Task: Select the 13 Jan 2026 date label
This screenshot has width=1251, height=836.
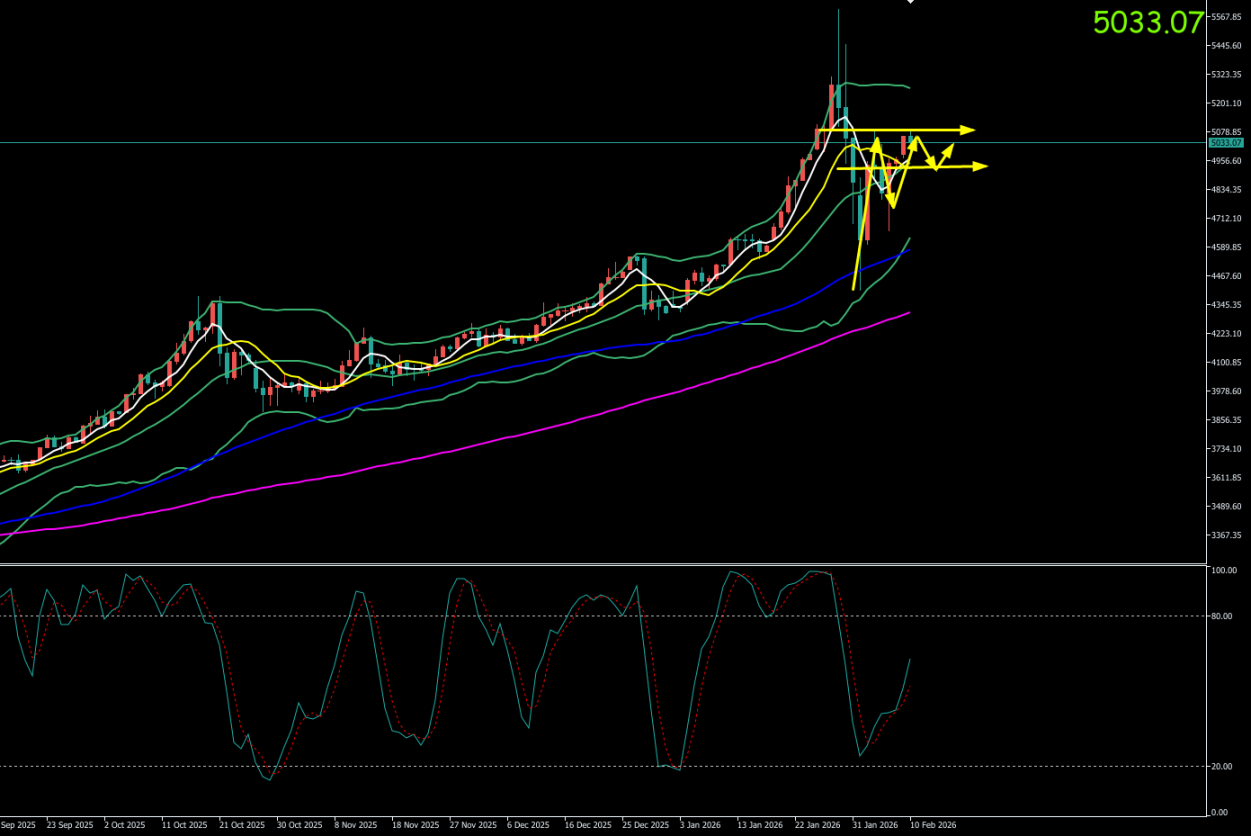Action: (759, 826)
